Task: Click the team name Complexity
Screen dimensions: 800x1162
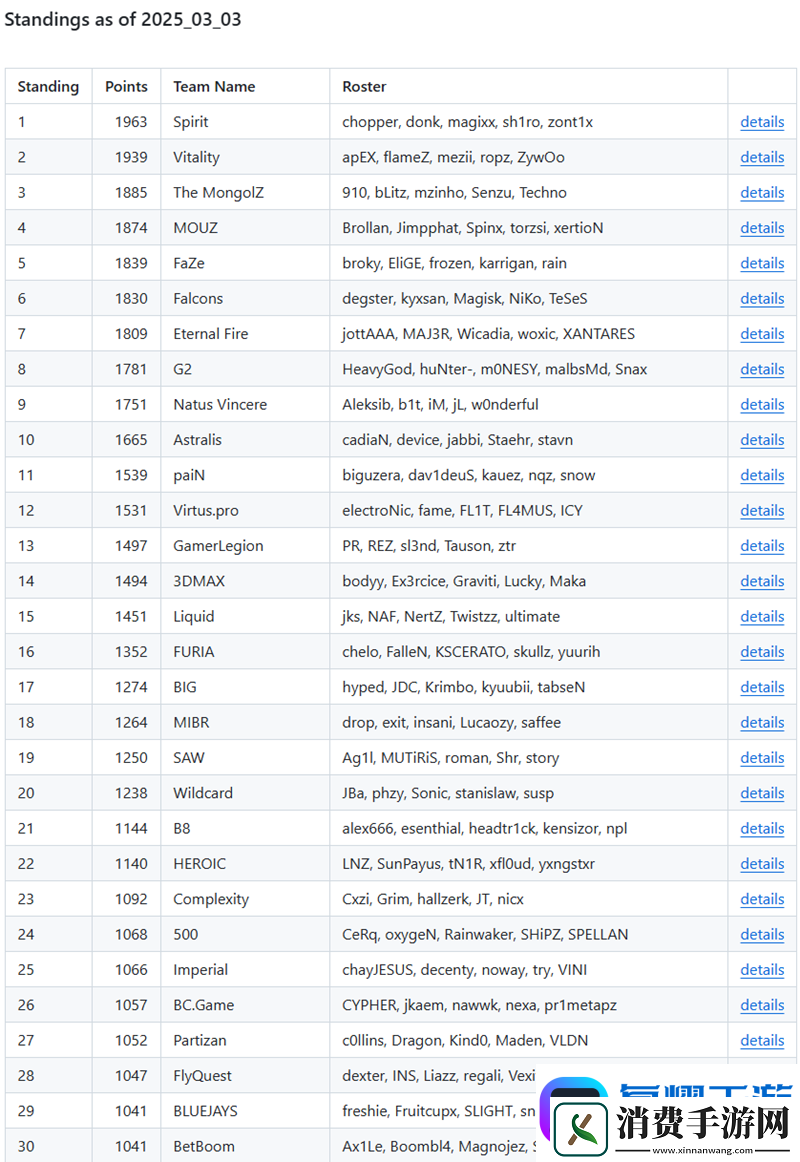Action: point(211,899)
